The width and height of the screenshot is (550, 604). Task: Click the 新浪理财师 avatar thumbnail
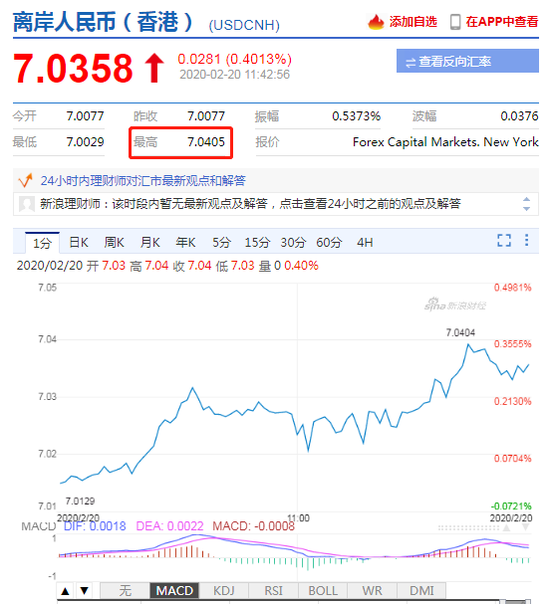pyautogui.click(x=27, y=203)
